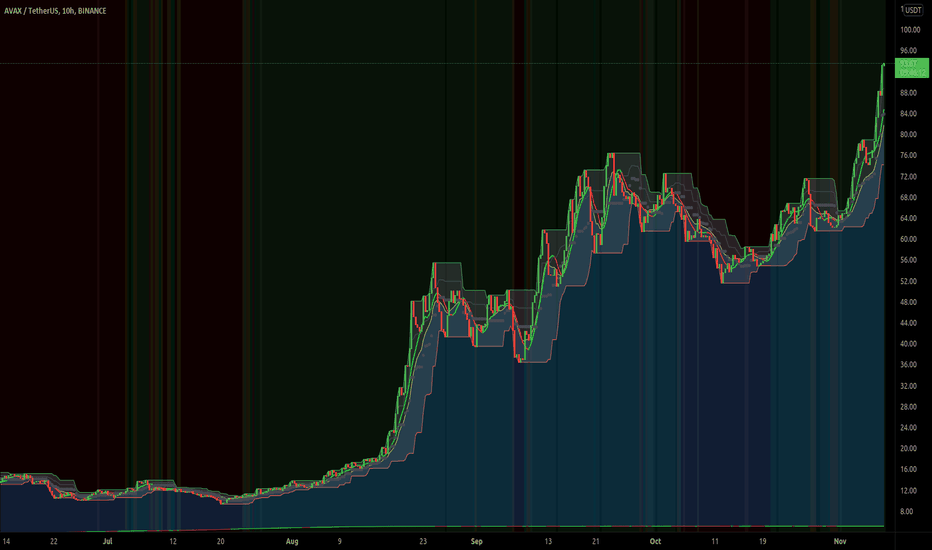Click the 56.00 price axis label

908,260
